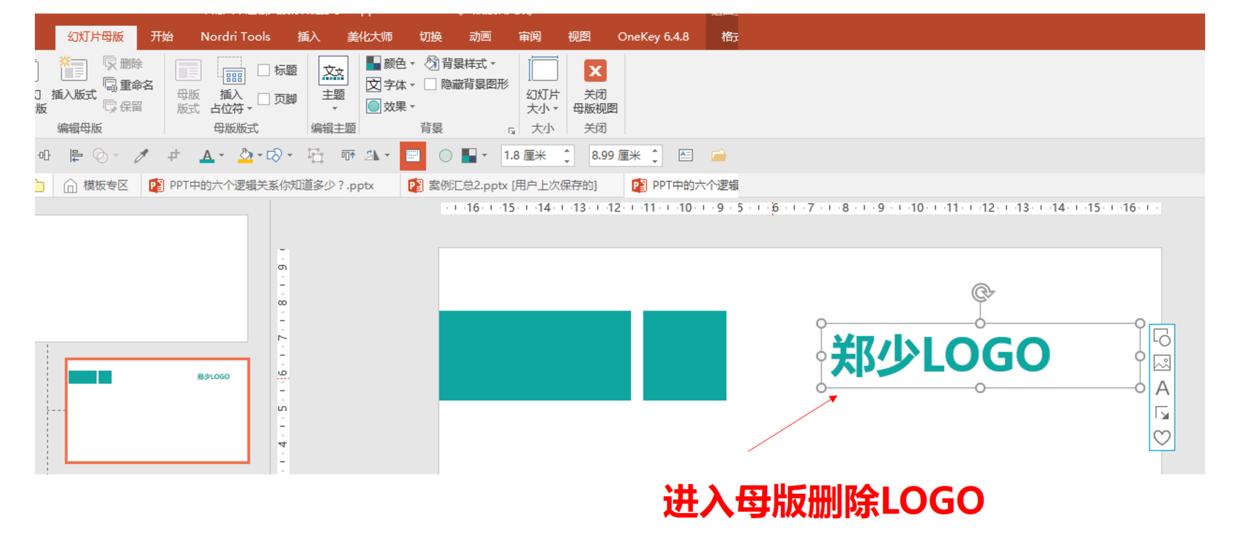
Task: Click the heart icon in floating toolbar
Action: 1162,437
